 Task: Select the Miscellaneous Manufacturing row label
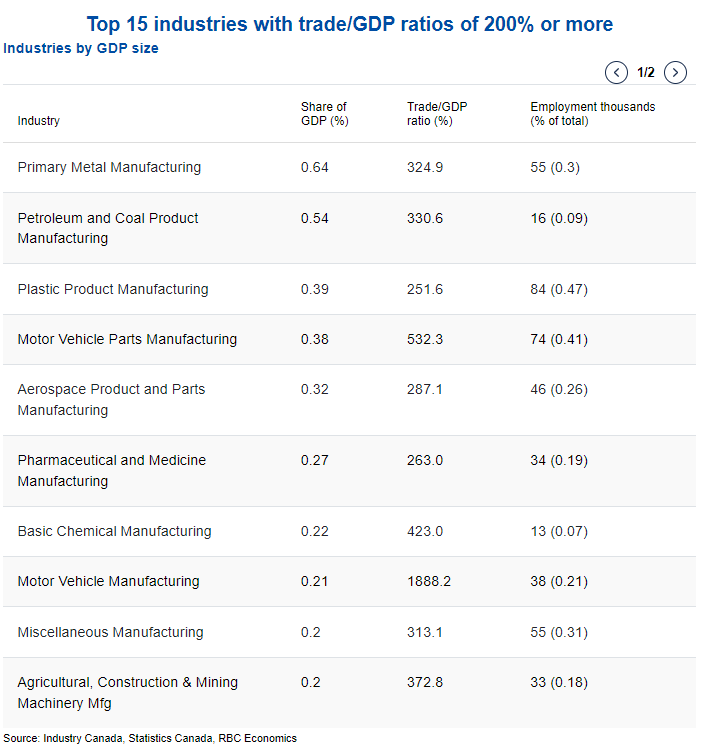[x=110, y=632]
